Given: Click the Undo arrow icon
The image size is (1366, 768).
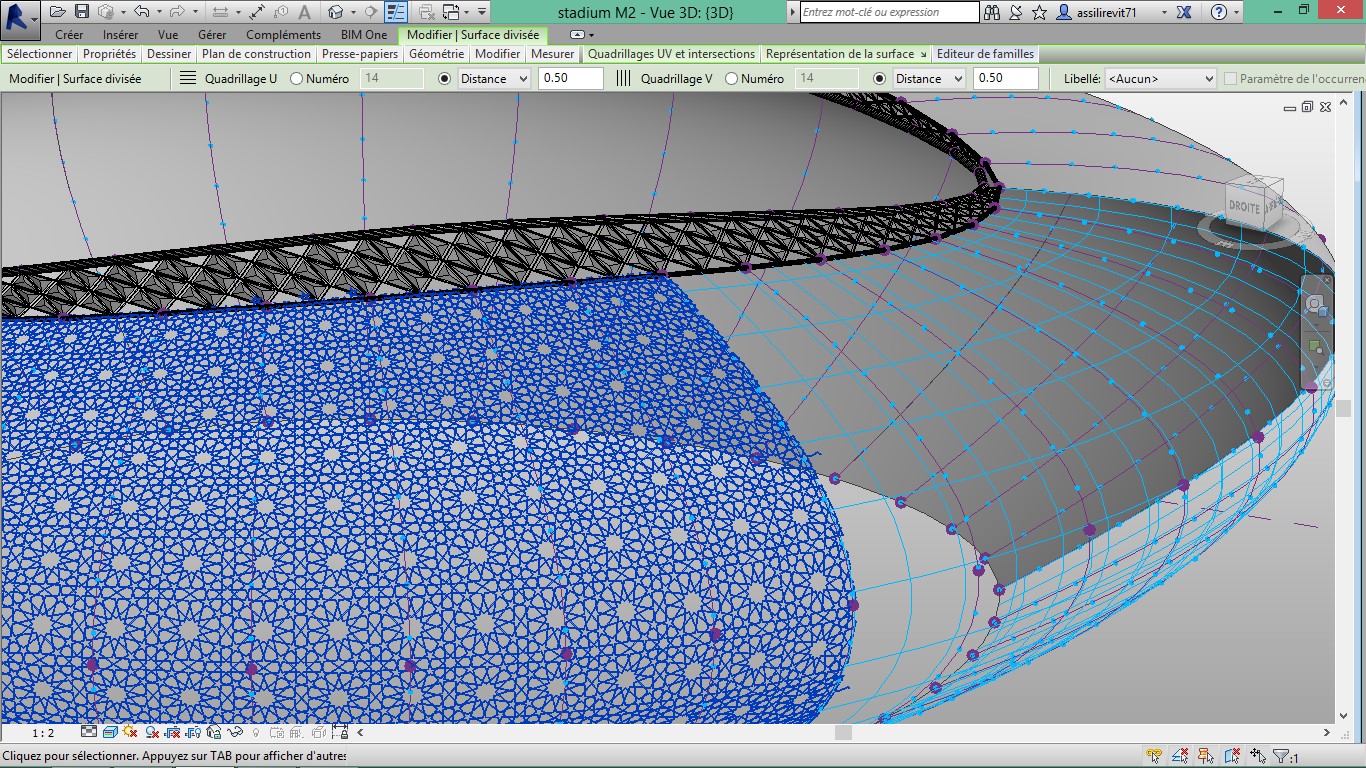Looking at the screenshot, I should pos(141,12).
